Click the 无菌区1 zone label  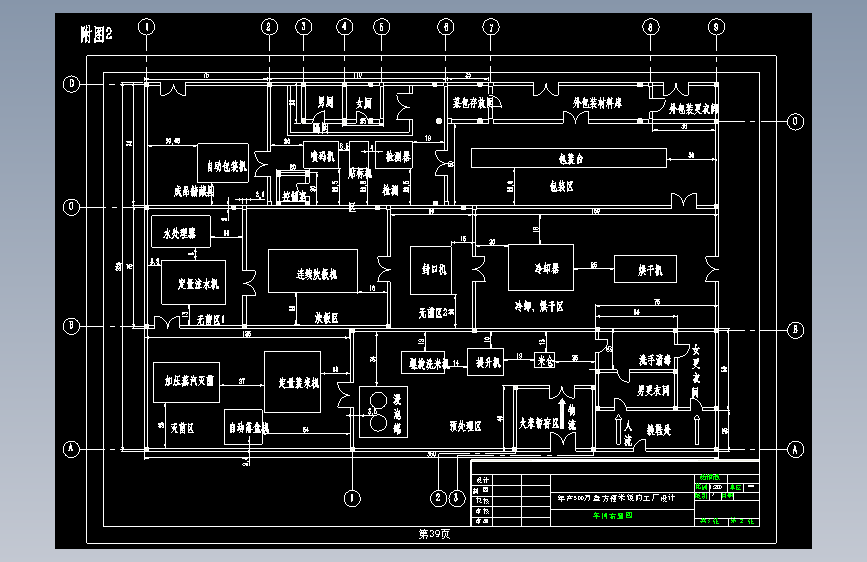tap(211, 320)
